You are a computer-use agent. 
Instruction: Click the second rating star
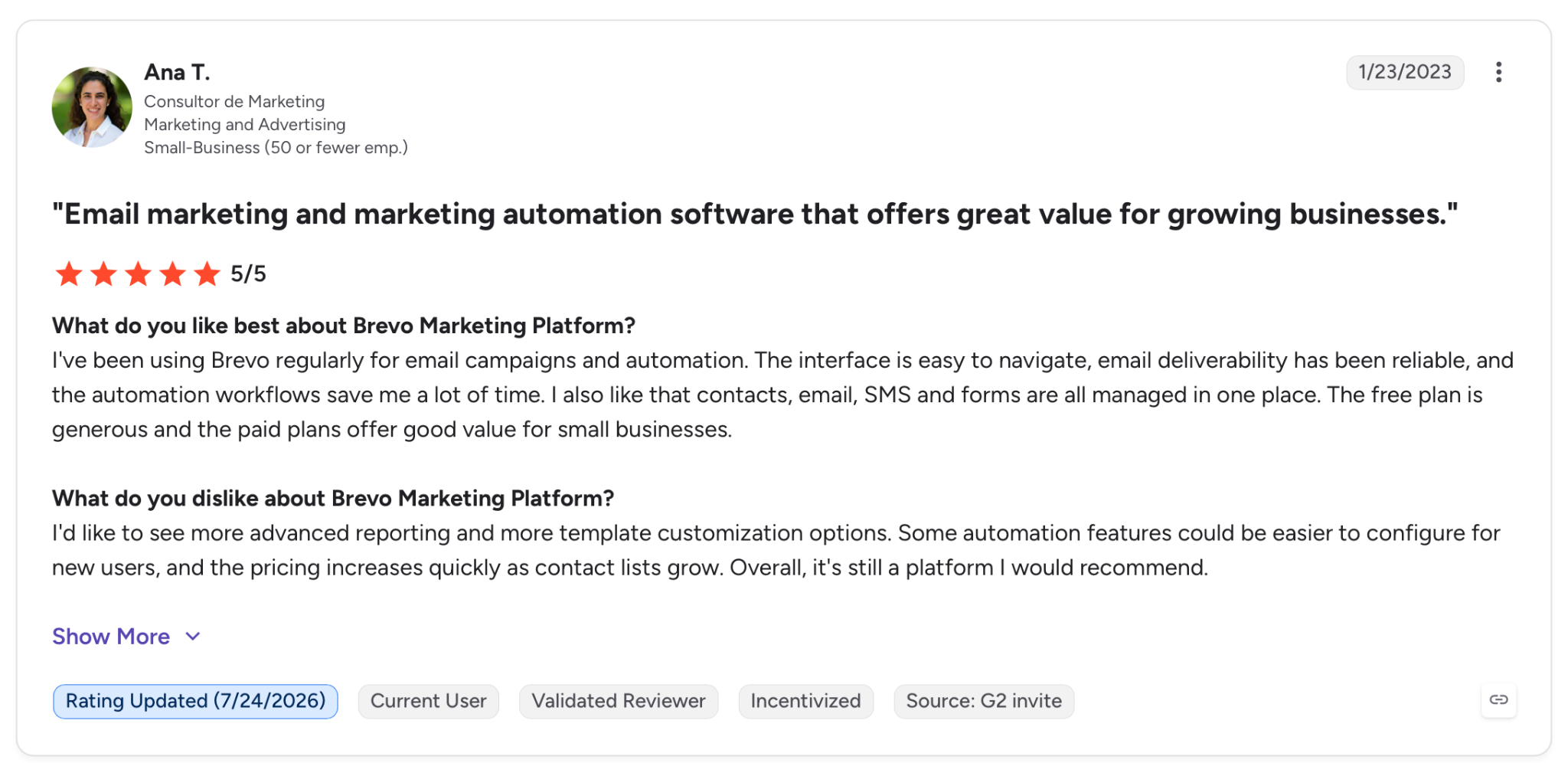[x=103, y=273]
